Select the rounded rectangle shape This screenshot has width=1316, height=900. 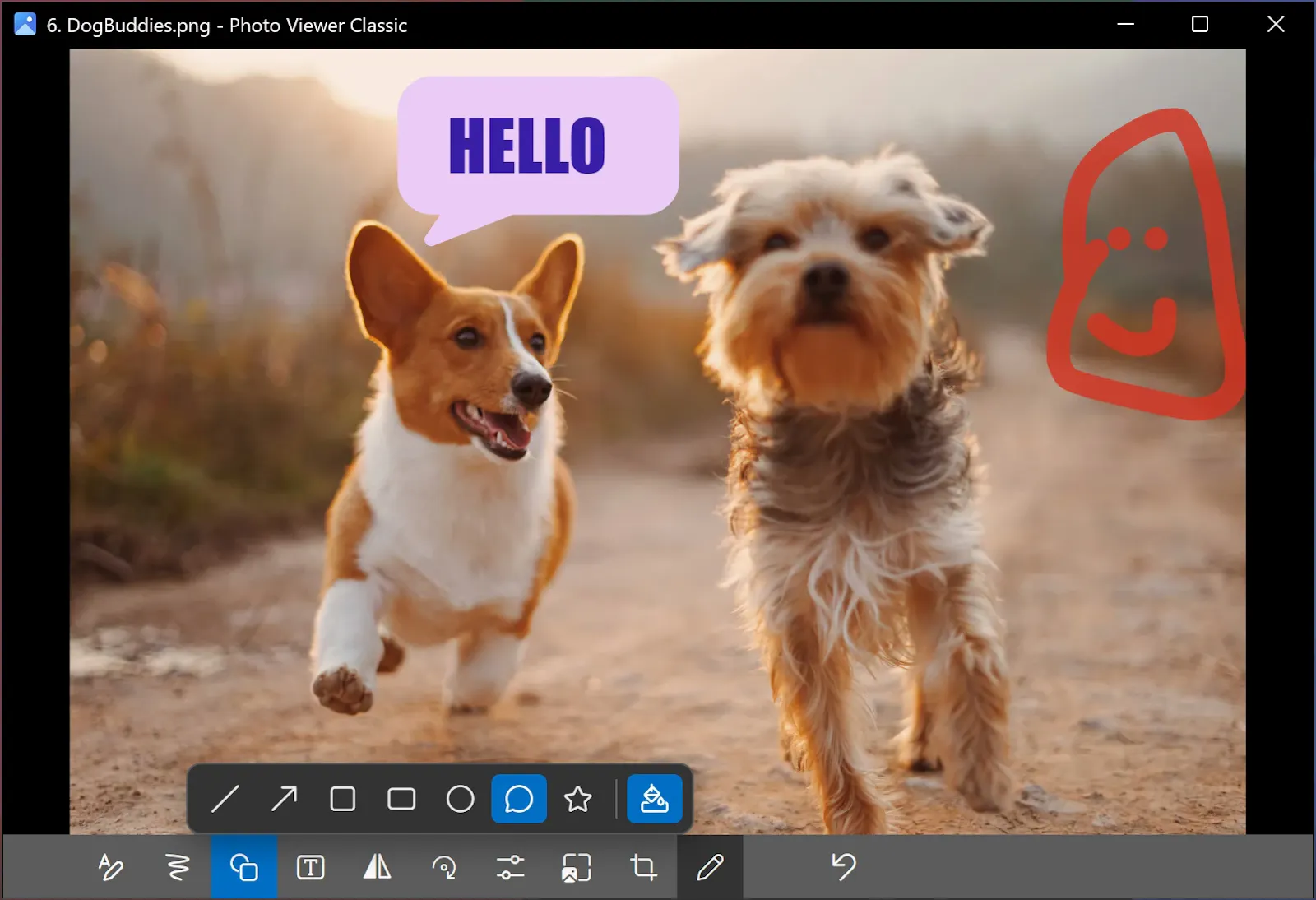401,799
